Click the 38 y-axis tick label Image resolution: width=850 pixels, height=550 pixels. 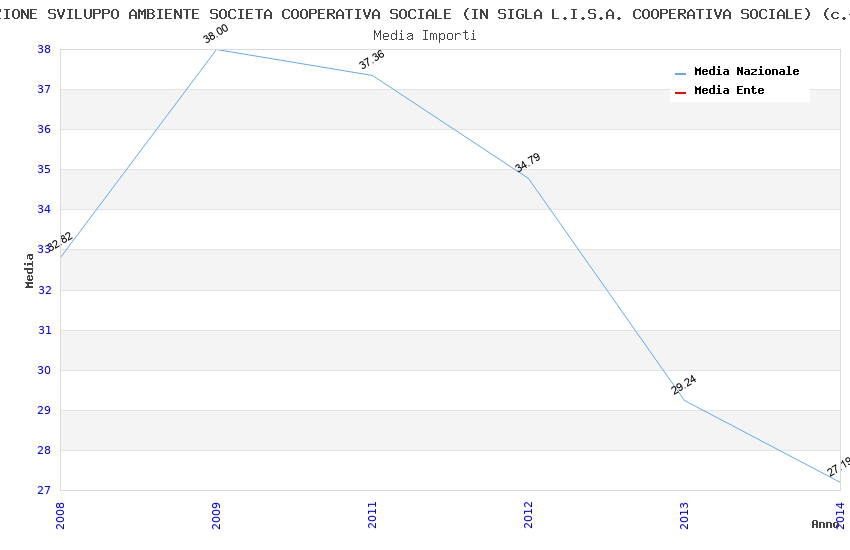[44, 50]
